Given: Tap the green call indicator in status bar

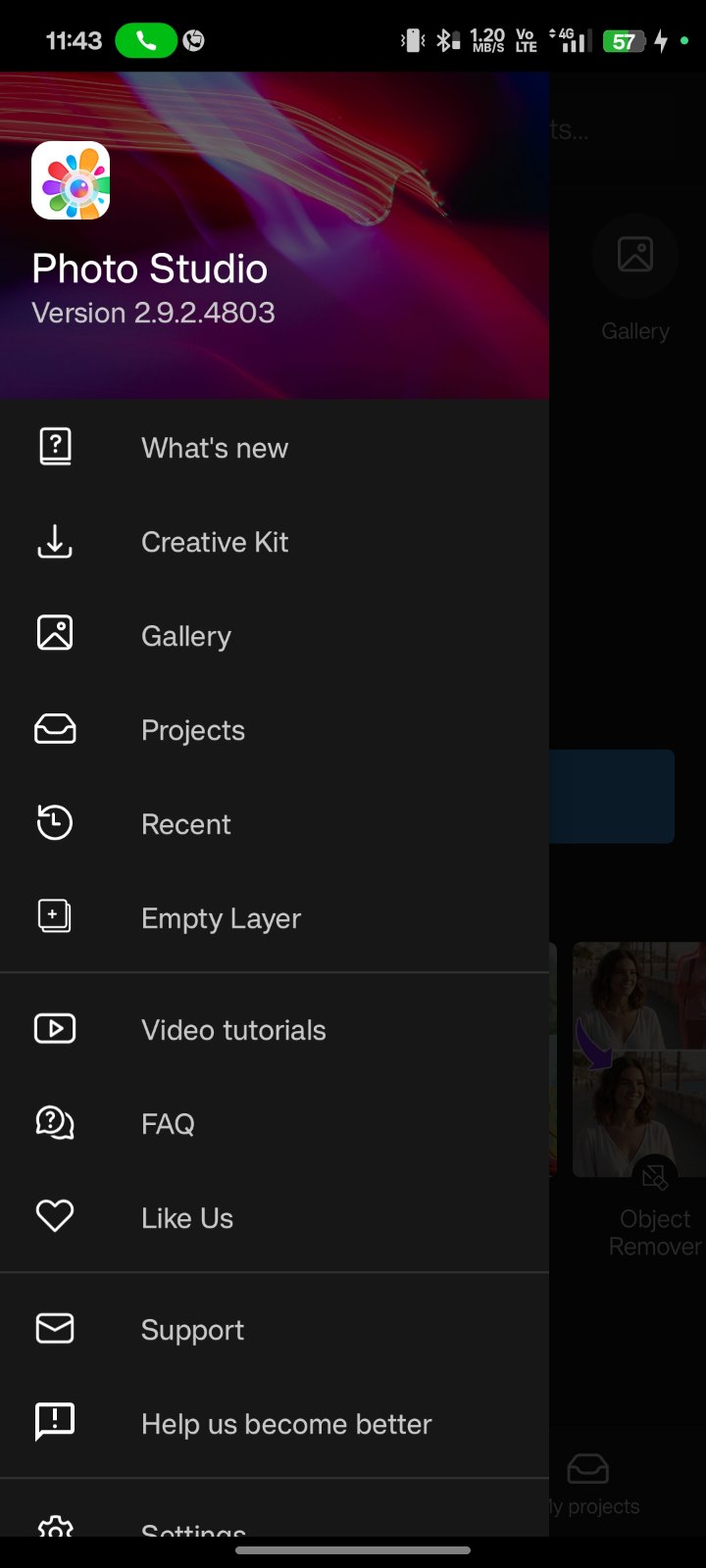Looking at the screenshot, I should click(145, 41).
